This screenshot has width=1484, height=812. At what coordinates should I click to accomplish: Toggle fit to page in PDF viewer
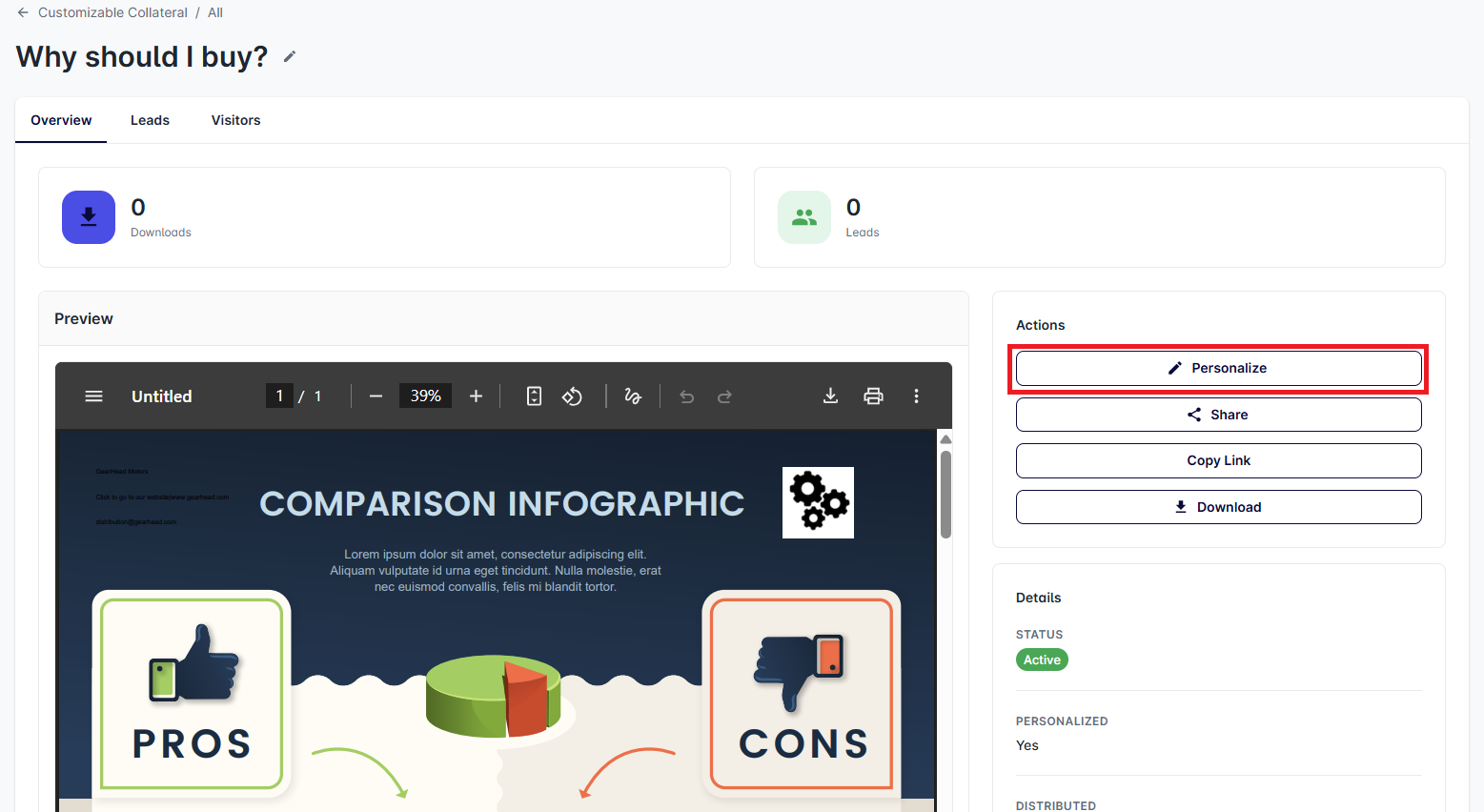pyautogui.click(x=534, y=396)
